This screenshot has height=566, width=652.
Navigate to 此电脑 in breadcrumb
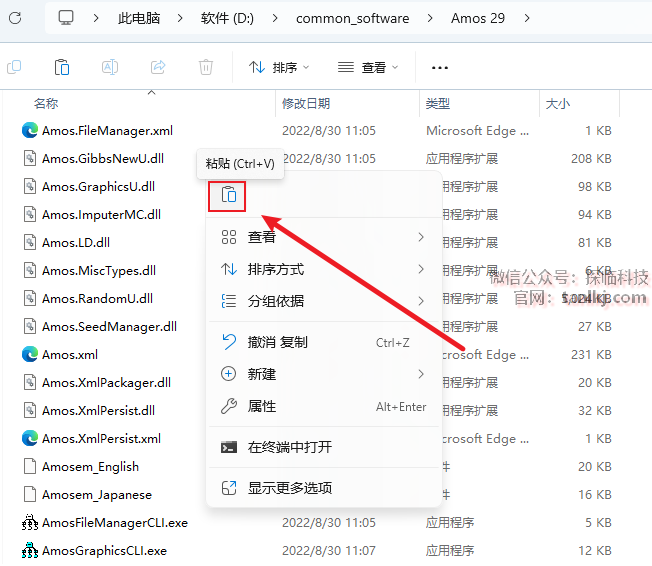click(x=139, y=18)
